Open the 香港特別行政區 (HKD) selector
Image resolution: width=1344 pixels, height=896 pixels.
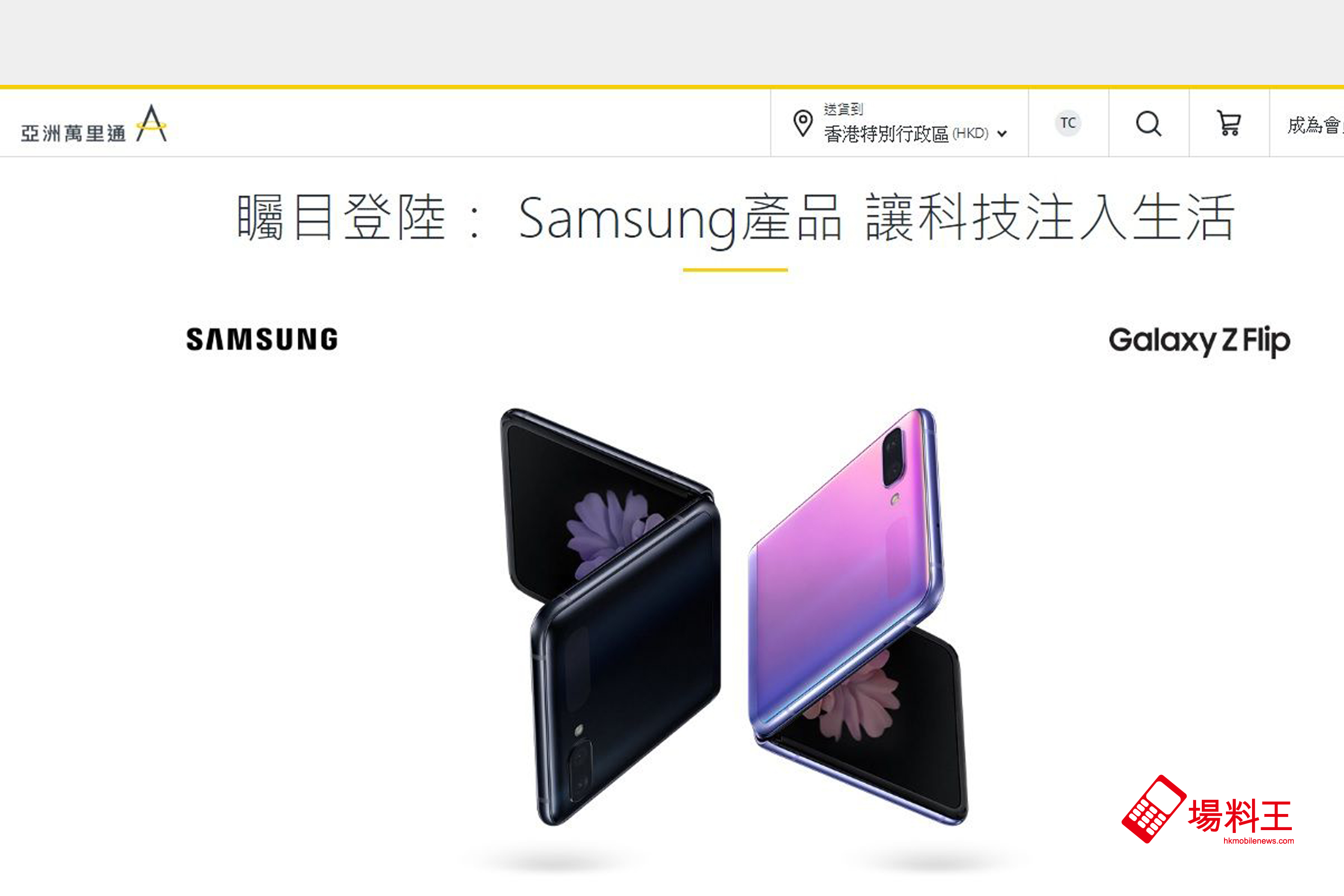[x=906, y=134]
